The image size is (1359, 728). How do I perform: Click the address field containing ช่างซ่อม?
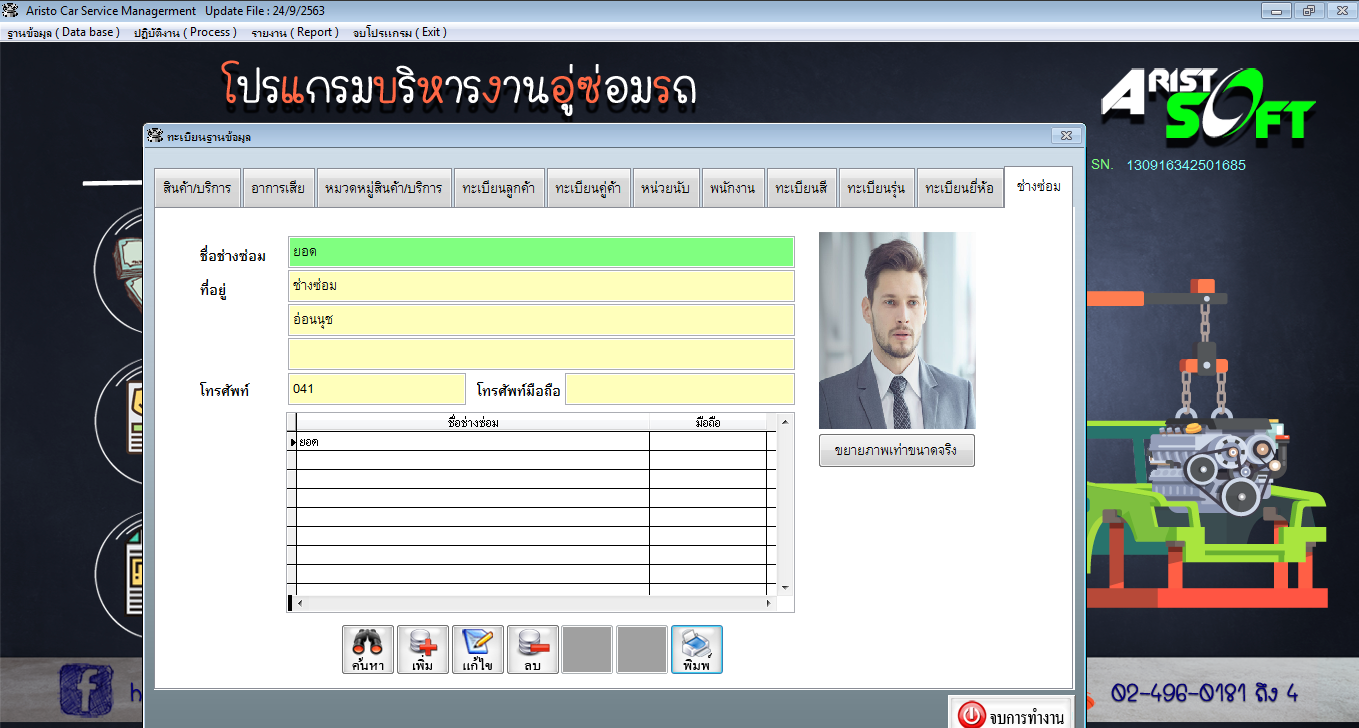coord(541,286)
